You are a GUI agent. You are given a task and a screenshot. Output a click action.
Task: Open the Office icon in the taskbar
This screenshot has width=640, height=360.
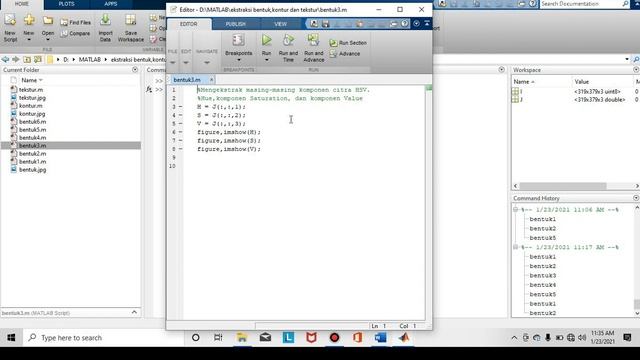[358, 338]
